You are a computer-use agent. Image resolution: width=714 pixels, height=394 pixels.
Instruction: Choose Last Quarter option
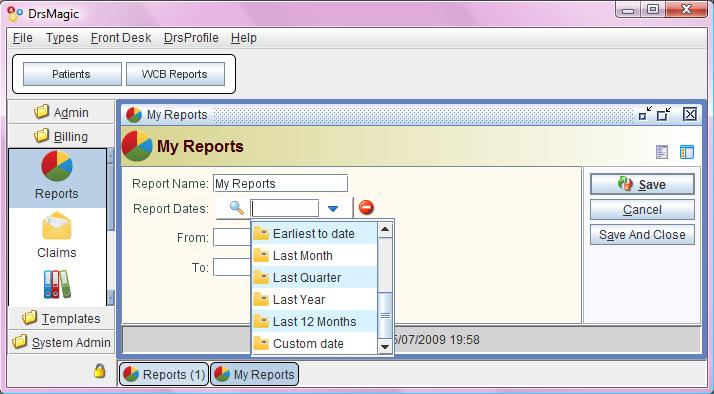tap(314, 277)
